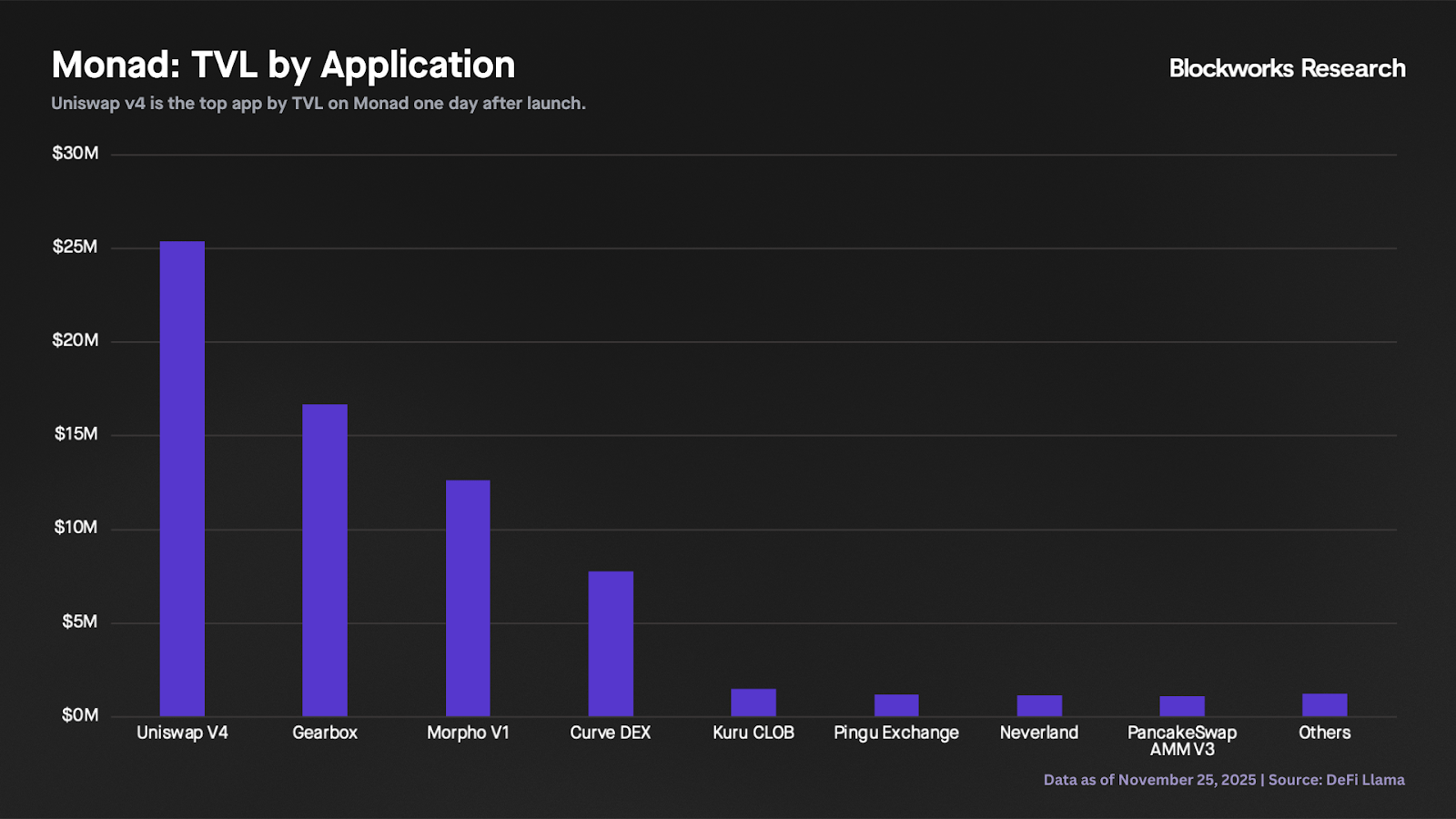Select the Pingu Exchange bar
This screenshot has height=819, width=1456.
896,705
